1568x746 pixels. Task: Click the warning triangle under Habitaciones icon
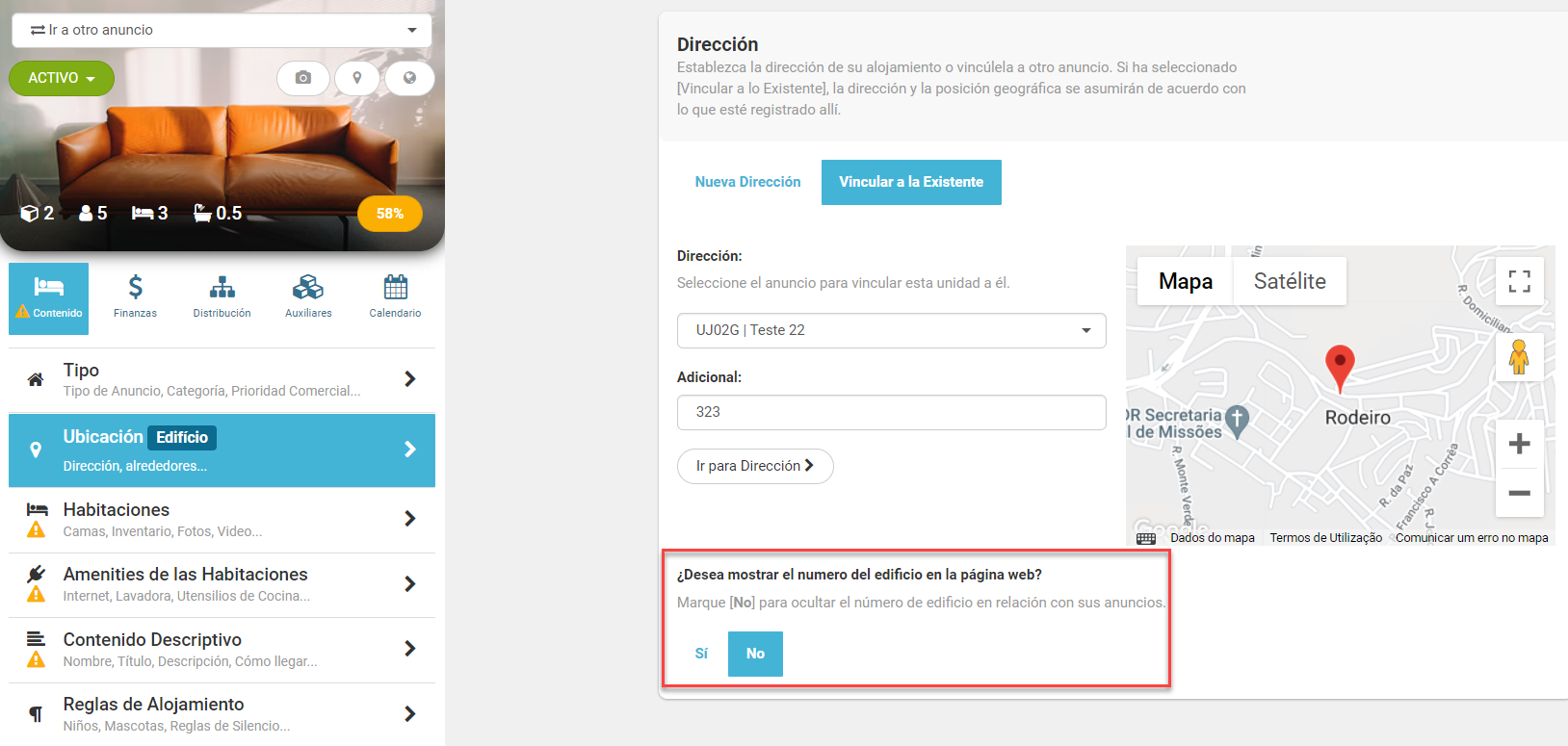point(37,529)
